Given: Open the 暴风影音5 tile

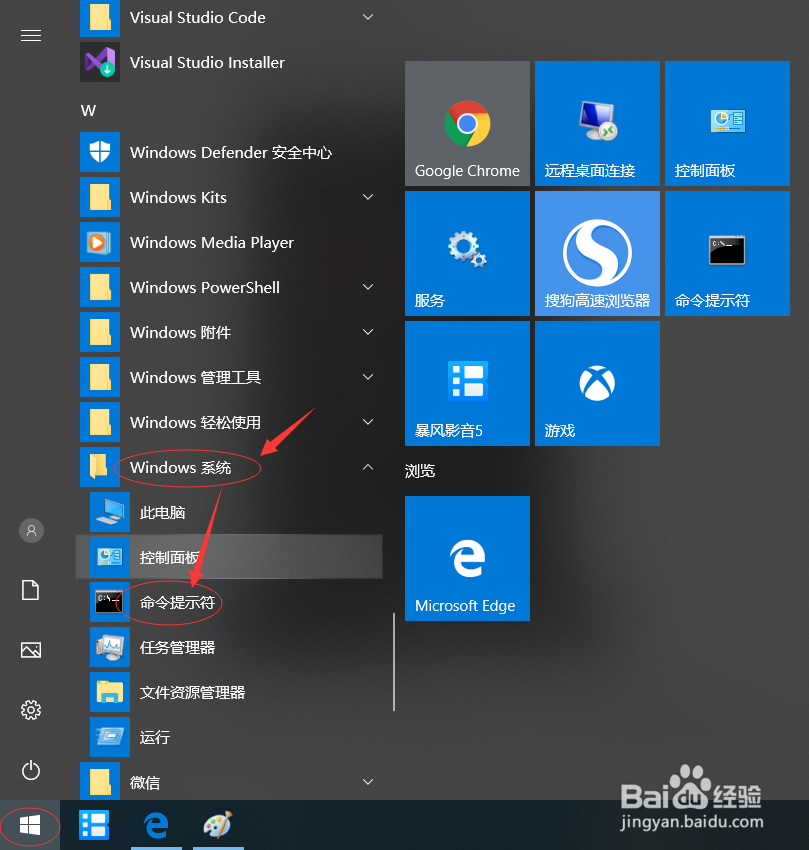Looking at the screenshot, I should pyautogui.click(x=467, y=383).
